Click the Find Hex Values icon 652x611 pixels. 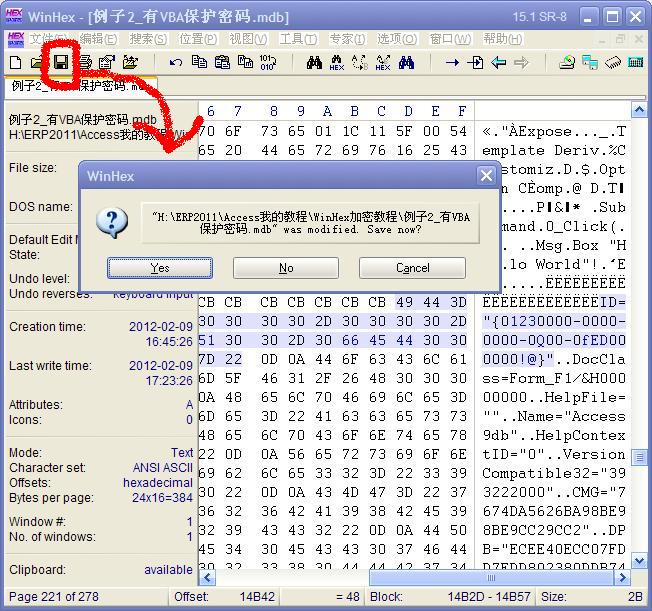337,63
